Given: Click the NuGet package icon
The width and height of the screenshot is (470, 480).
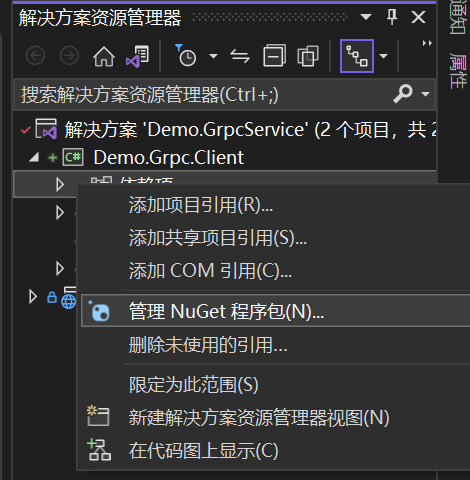Looking at the screenshot, I should 99,311.
